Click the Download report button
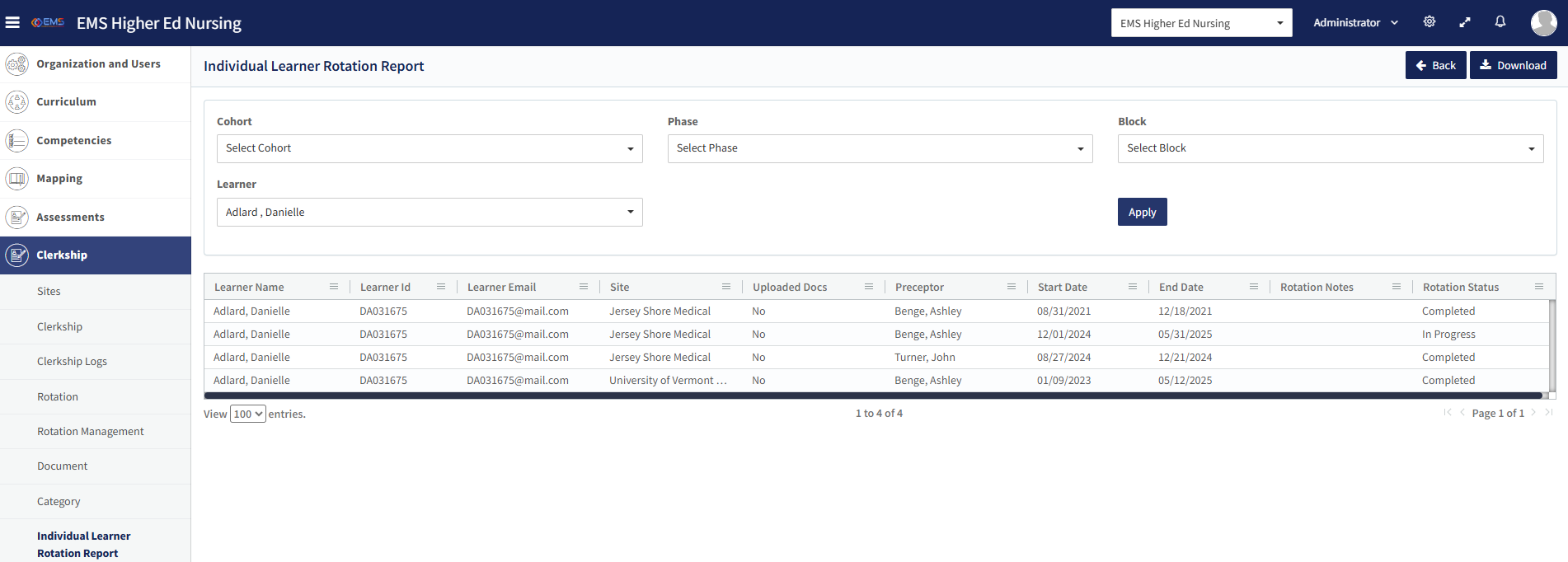Viewport: 1568px width, 562px height. pos(1513,65)
